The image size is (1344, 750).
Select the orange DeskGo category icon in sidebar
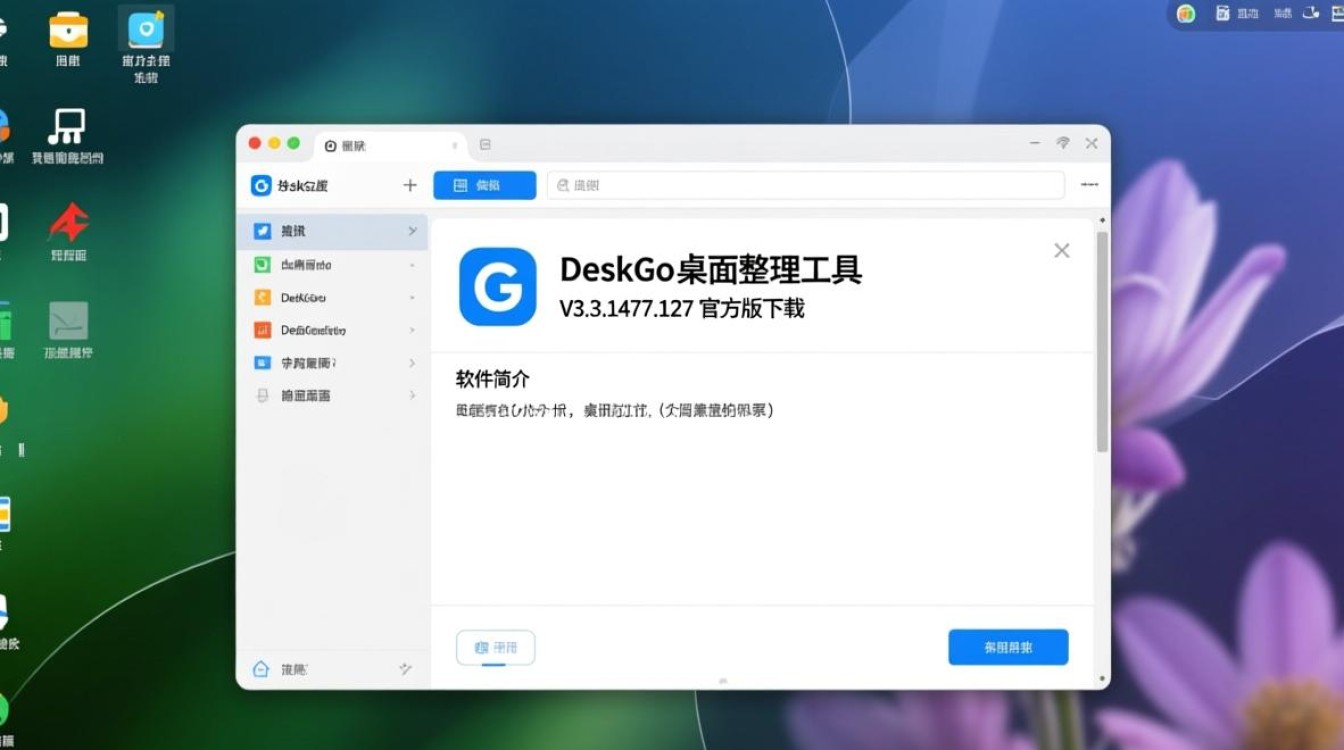click(x=262, y=297)
